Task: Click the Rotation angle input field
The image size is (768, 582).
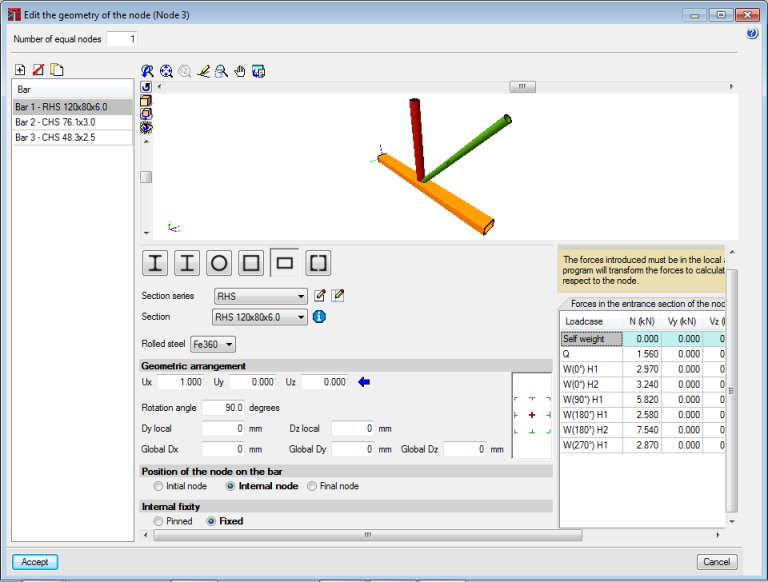Action: pyautogui.click(x=223, y=408)
